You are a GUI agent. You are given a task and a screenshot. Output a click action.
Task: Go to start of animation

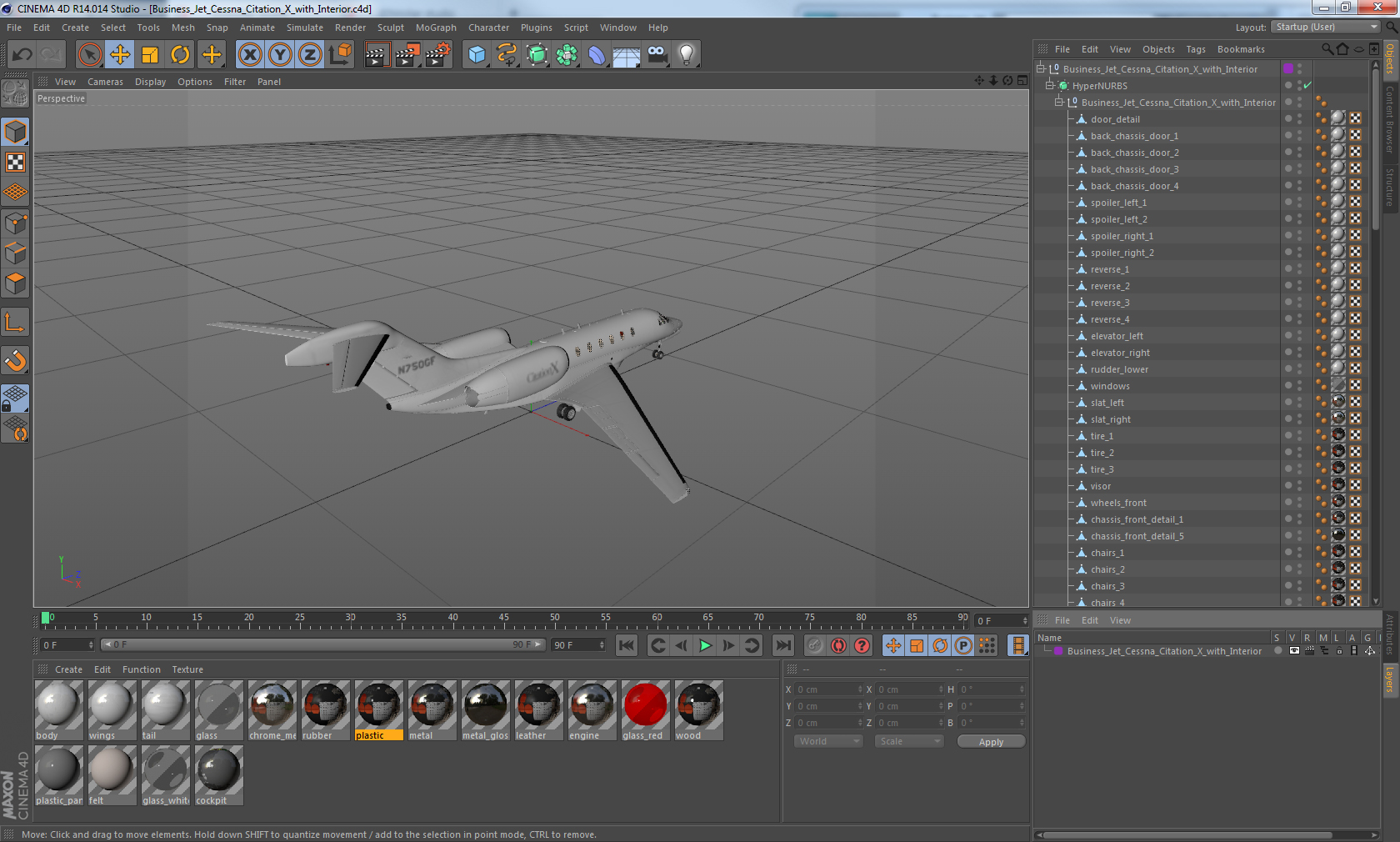627,645
